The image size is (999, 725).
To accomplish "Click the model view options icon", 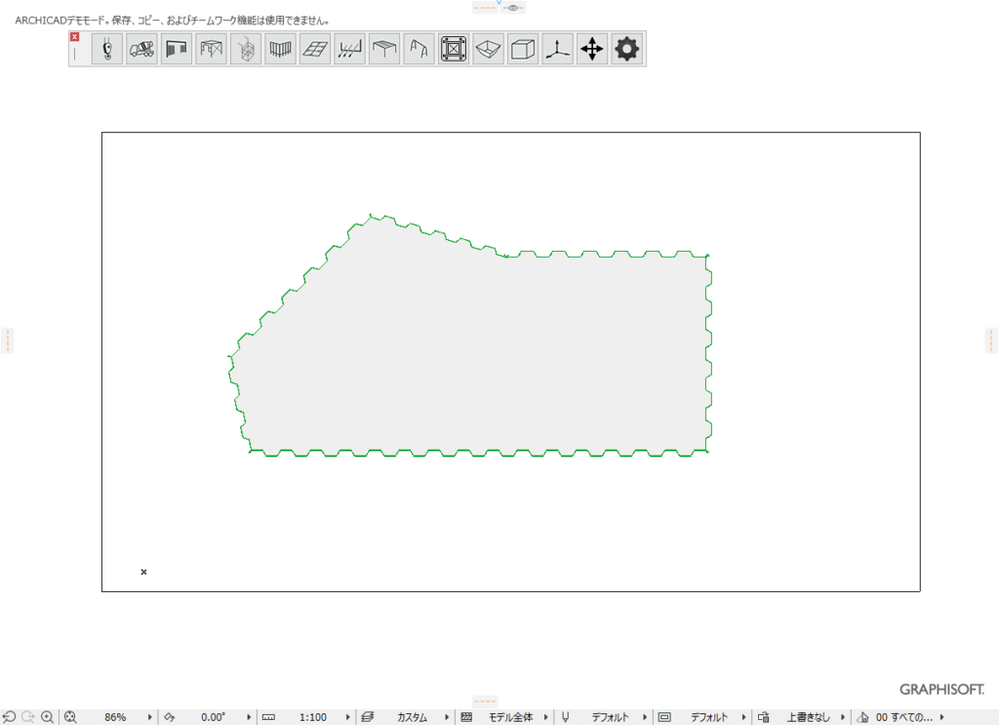I will [665, 717].
